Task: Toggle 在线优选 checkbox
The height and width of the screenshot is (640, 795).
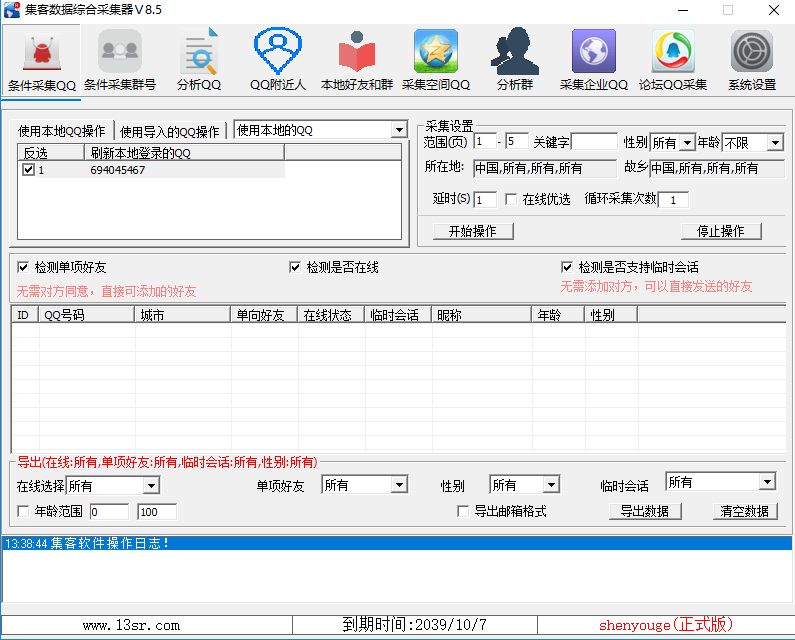Action: point(511,199)
